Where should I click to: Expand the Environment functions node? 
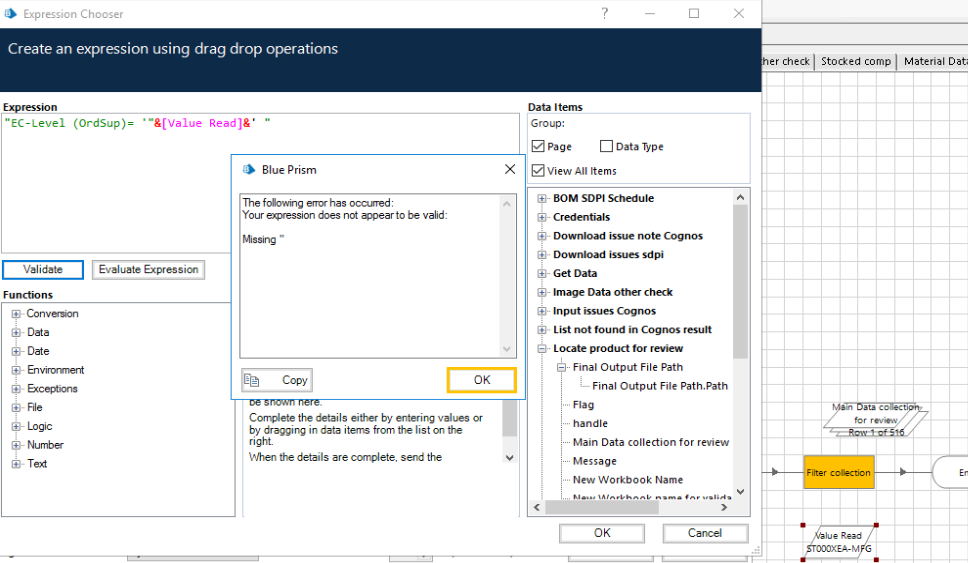(x=16, y=370)
